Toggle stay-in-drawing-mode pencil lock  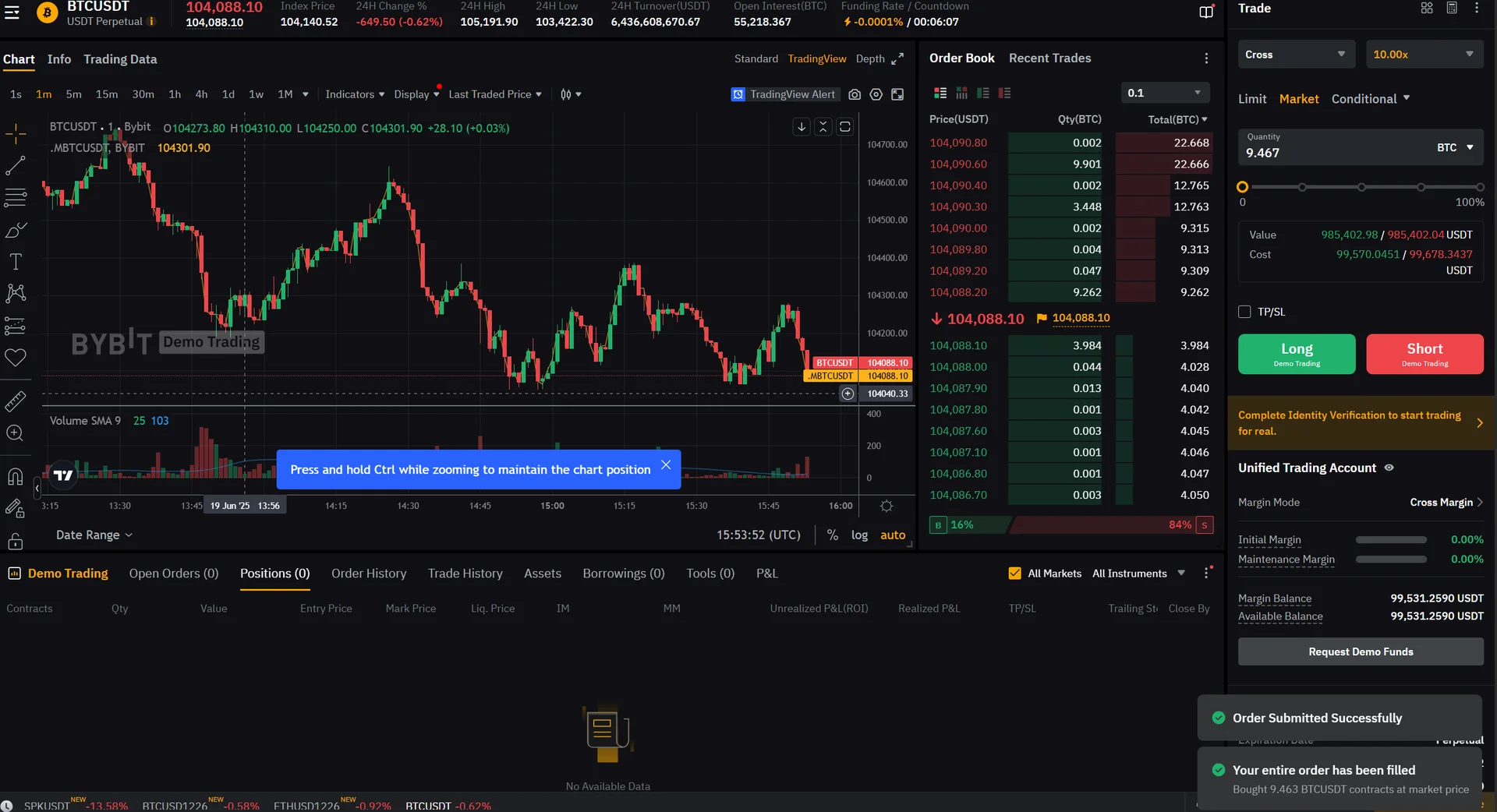pos(16,509)
